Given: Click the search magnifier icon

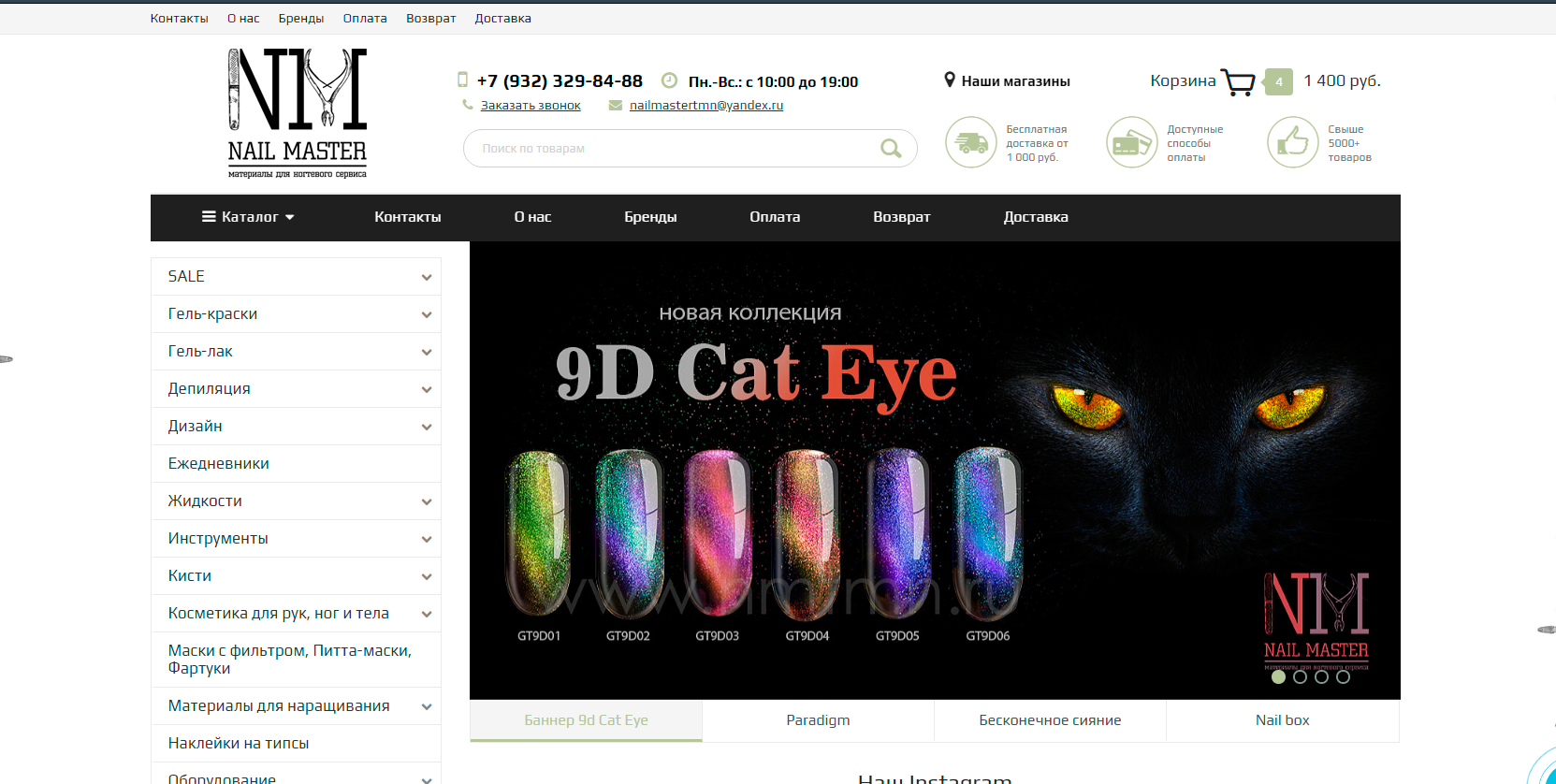Looking at the screenshot, I should (x=891, y=148).
